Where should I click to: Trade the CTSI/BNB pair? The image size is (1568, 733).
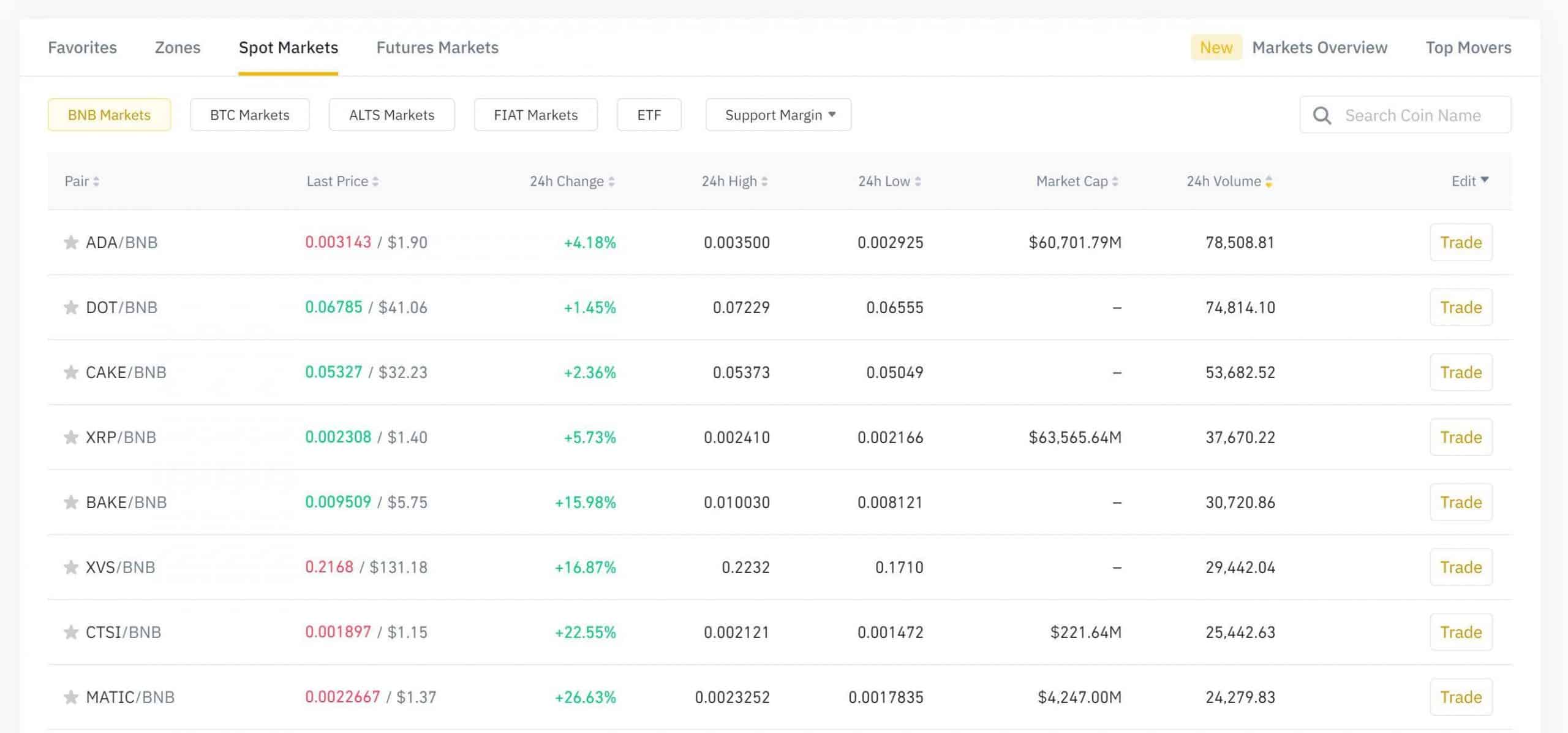click(x=1461, y=632)
